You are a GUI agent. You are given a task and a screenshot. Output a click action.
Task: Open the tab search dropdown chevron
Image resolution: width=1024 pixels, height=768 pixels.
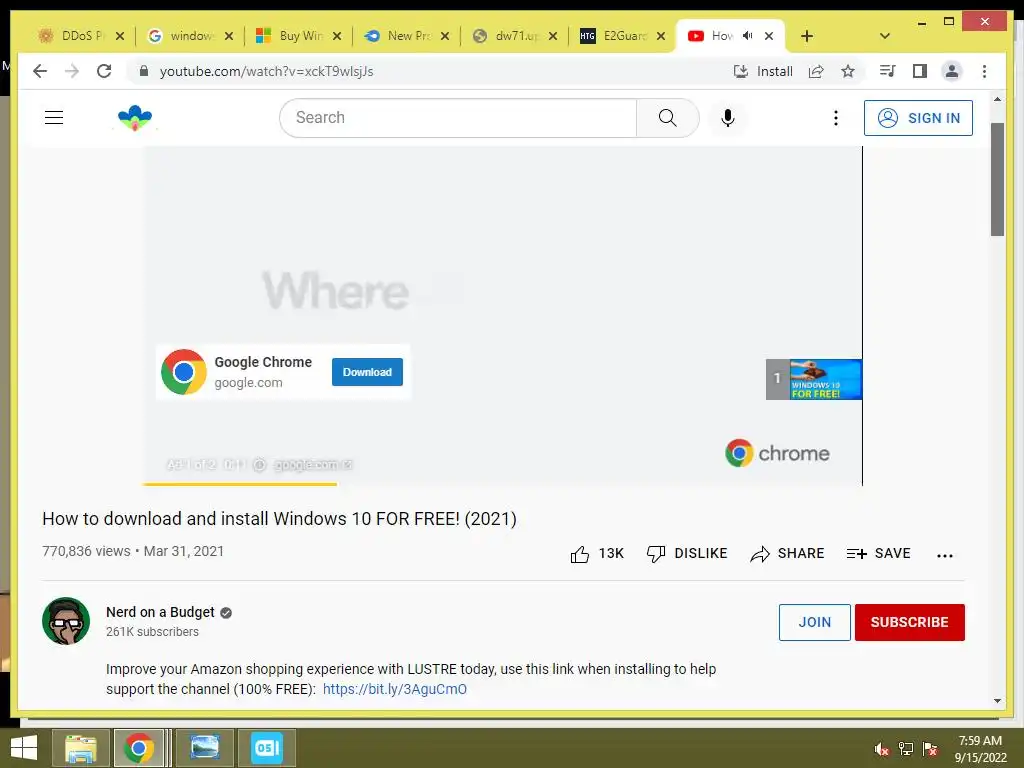click(x=885, y=36)
